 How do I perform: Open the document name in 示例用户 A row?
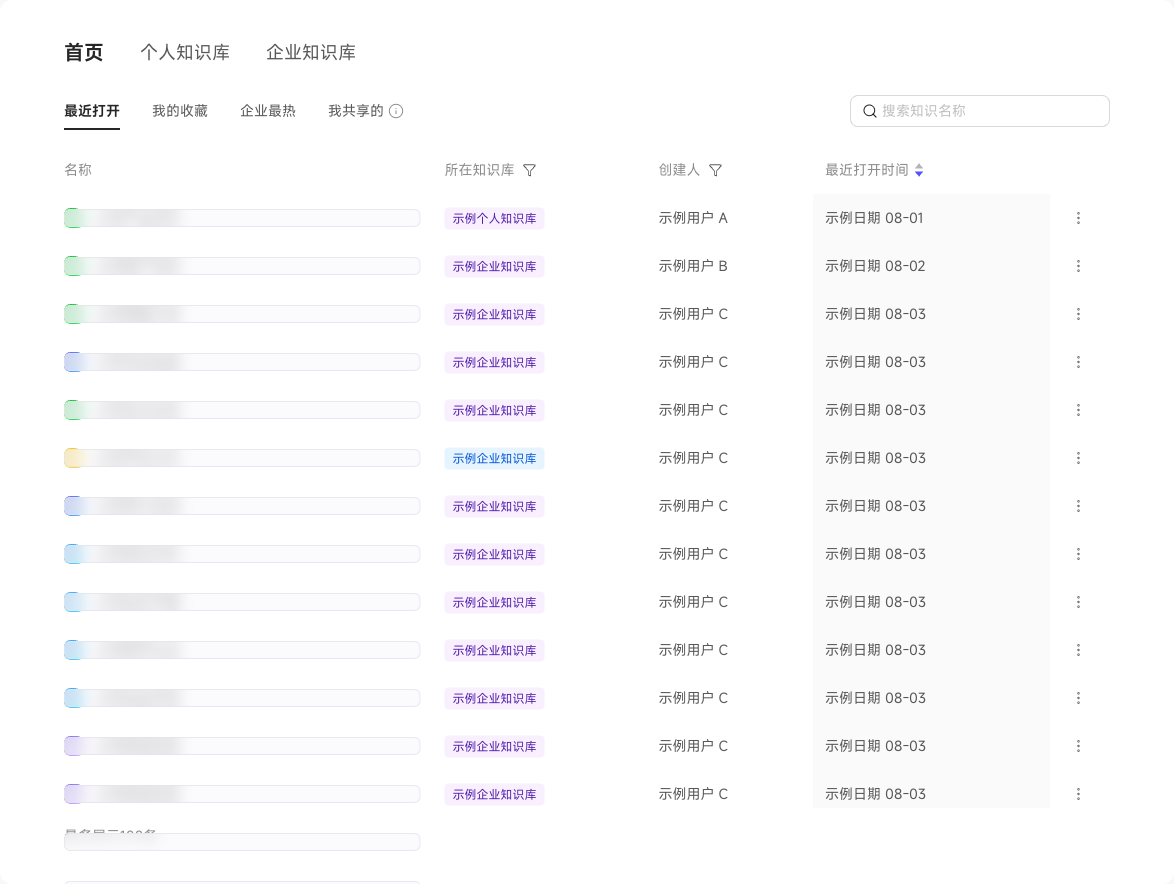click(242, 218)
